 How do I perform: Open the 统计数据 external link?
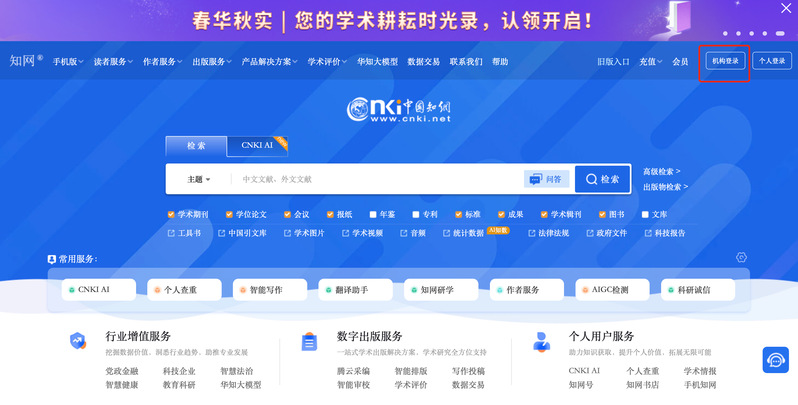(x=464, y=233)
